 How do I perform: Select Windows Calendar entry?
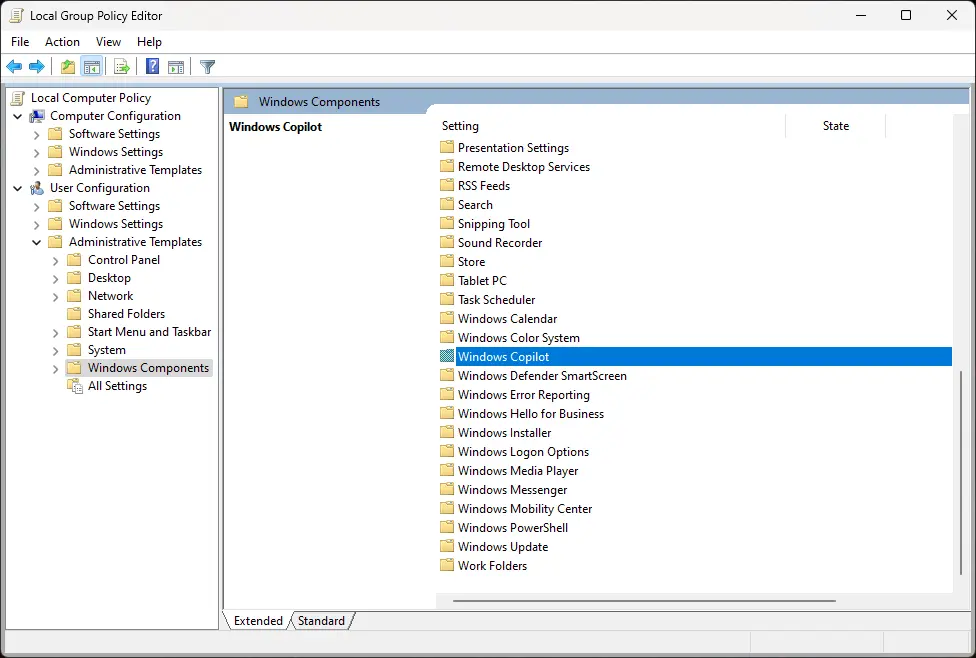(x=507, y=318)
